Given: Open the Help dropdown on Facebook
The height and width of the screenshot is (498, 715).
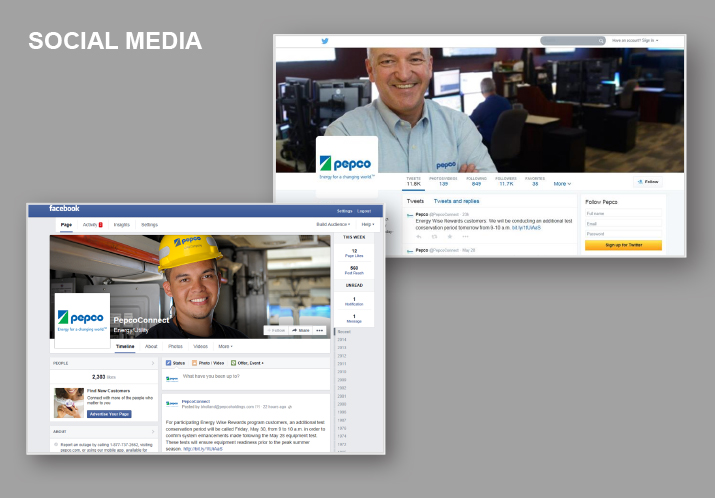Looking at the screenshot, I should pyautogui.click(x=368, y=224).
